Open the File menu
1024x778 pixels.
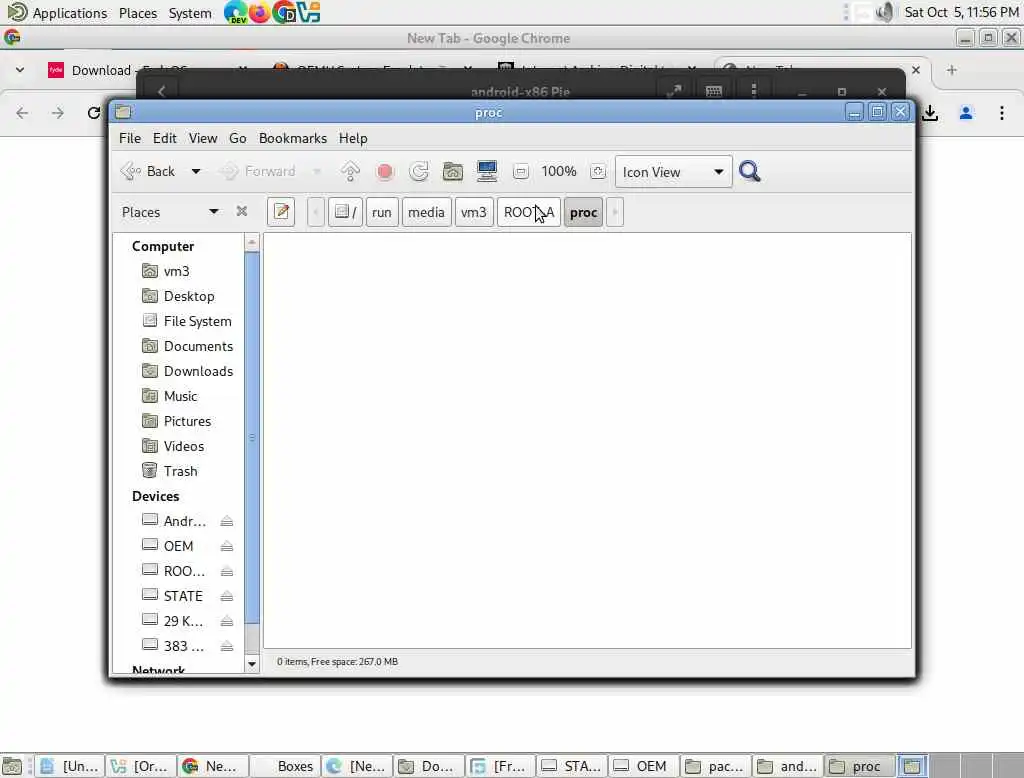point(130,138)
